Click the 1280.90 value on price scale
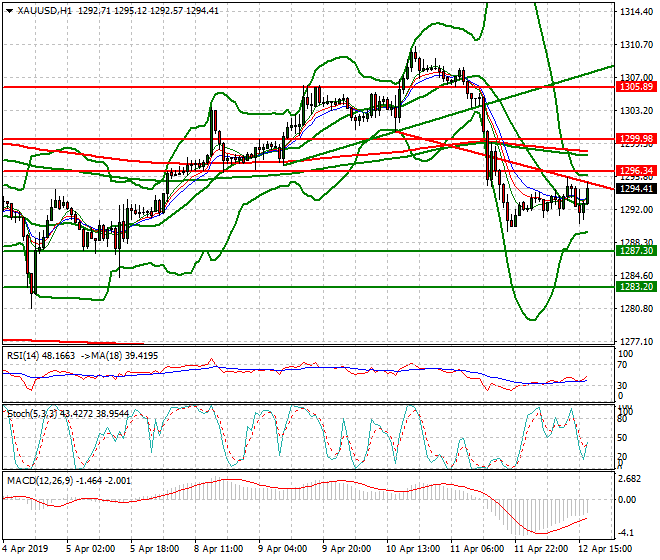The image size is (660, 560). click(x=636, y=308)
